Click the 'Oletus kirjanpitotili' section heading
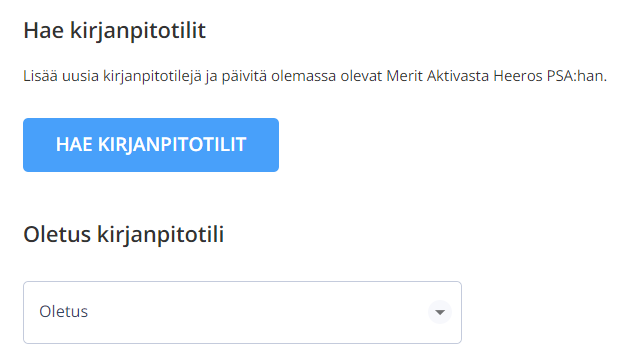 124,235
